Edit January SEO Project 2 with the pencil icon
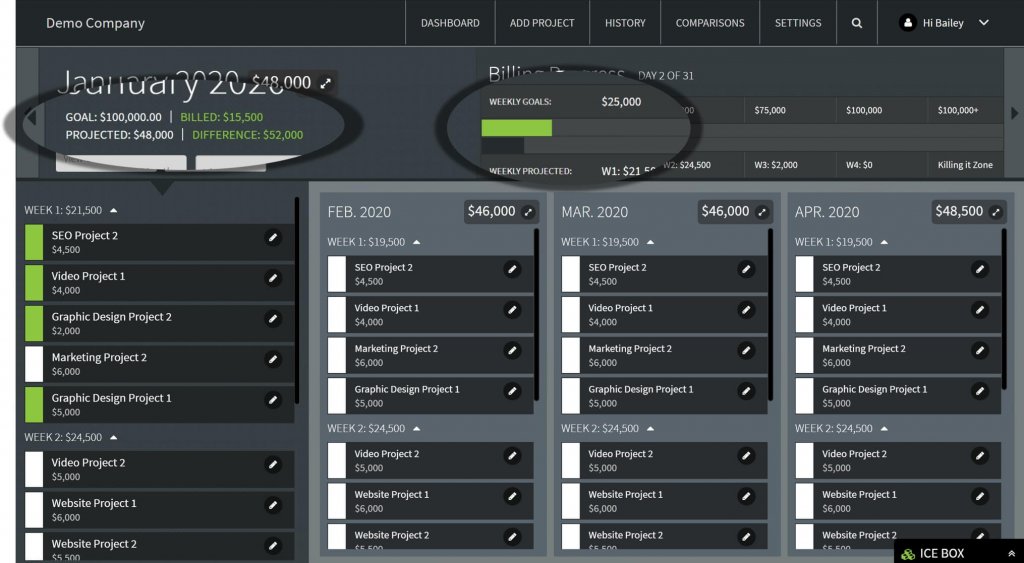 click(273, 238)
